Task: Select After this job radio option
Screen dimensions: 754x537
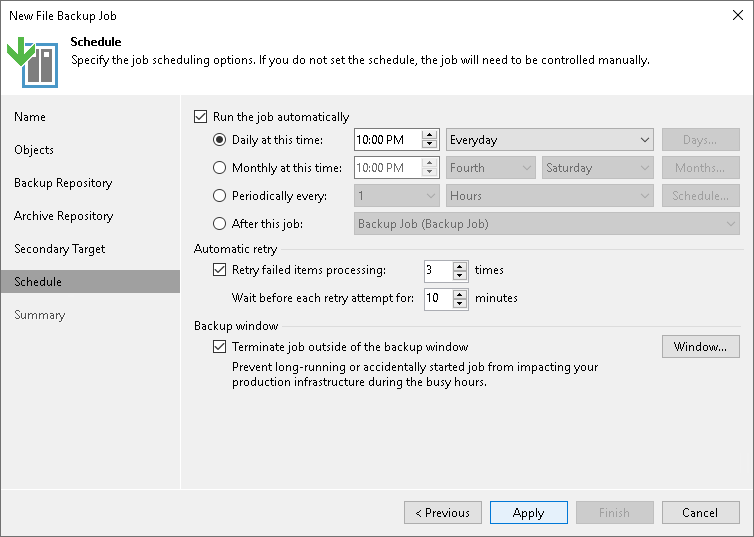Action: click(x=220, y=224)
